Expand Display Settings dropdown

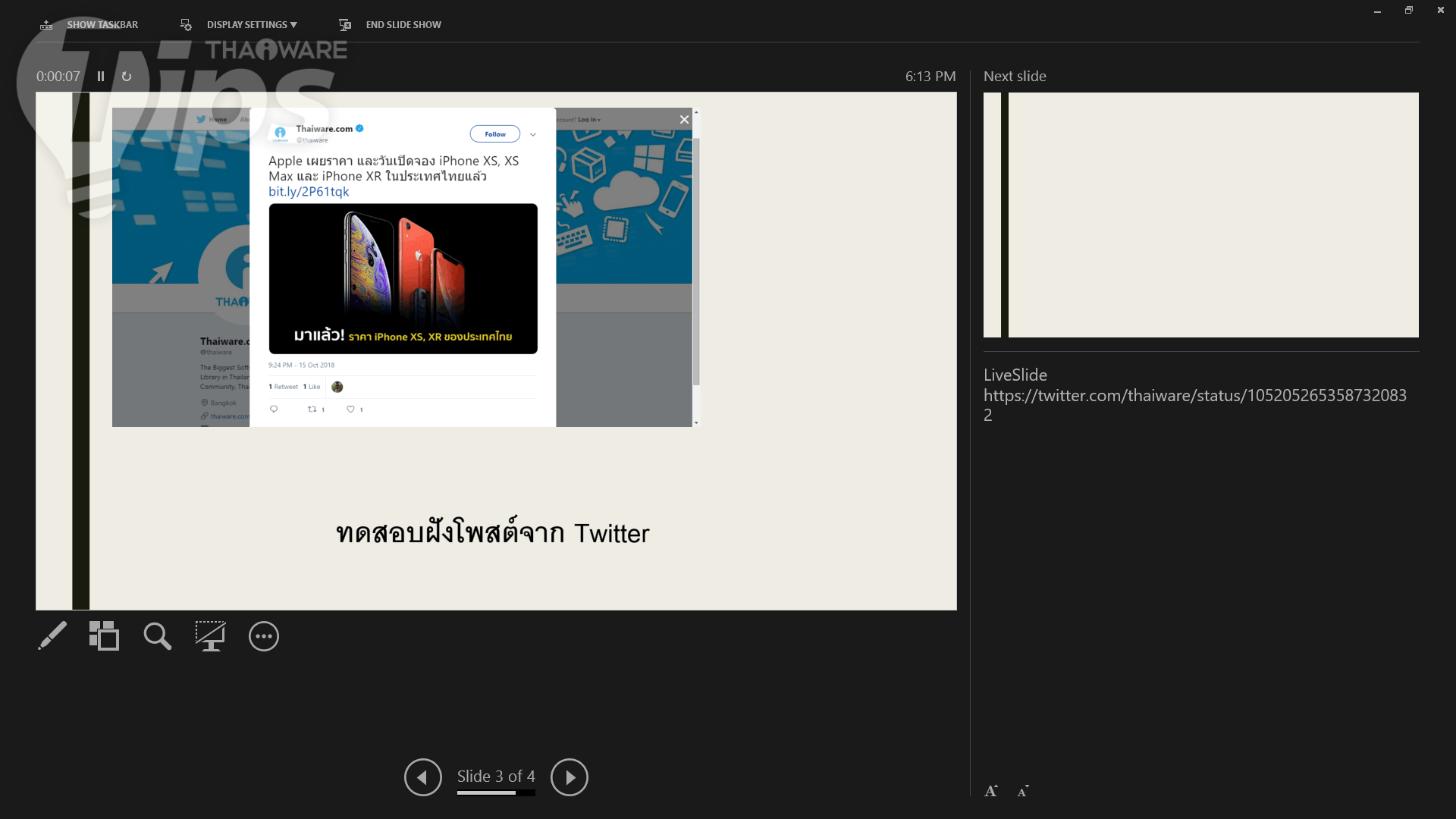(x=243, y=25)
